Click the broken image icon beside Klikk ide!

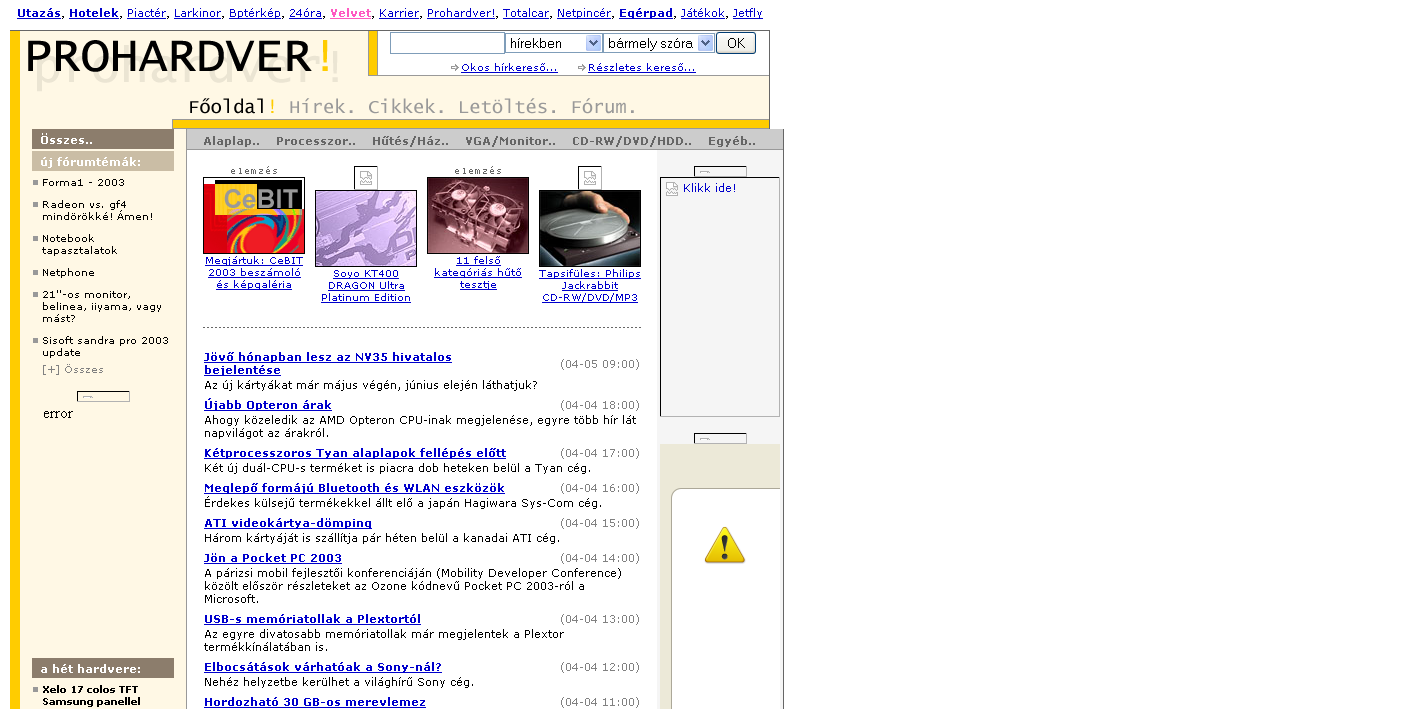pos(672,189)
